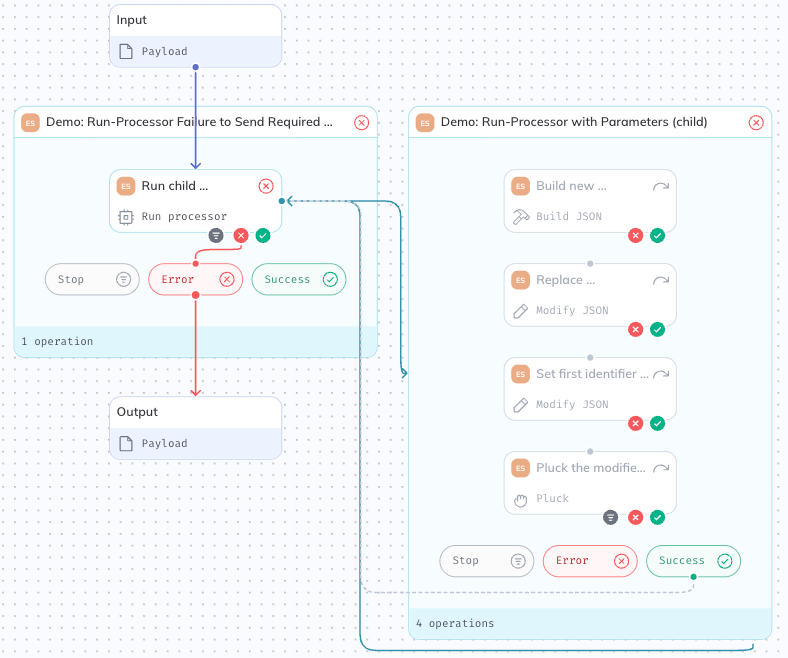
Task: Click the pencil icon in the Replace node
Action: (521, 311)
